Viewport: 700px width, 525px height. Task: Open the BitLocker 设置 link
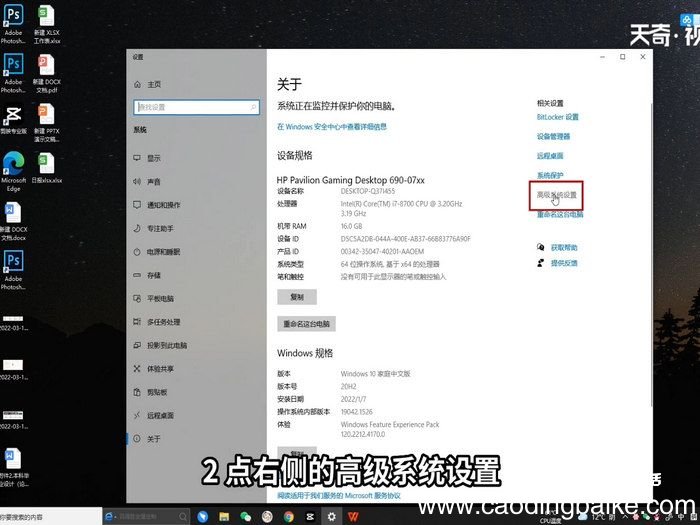pyautogui.click(x=558, y=117)
